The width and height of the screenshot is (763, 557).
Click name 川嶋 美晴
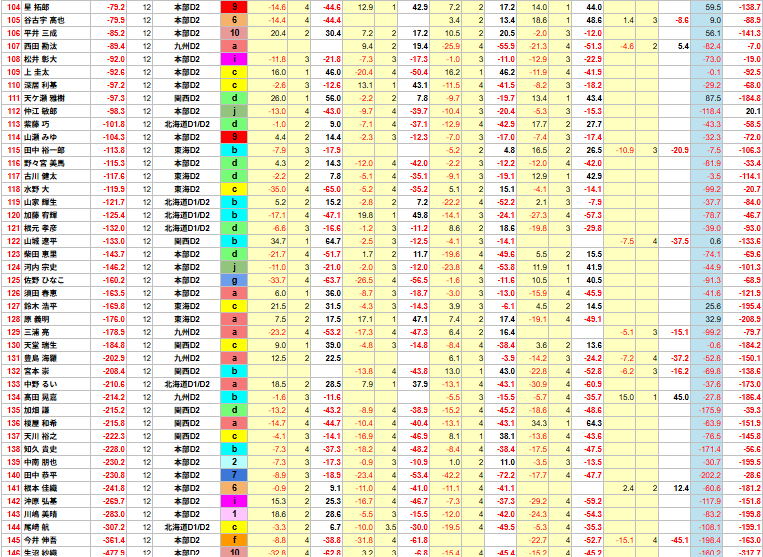click(40, 514)
